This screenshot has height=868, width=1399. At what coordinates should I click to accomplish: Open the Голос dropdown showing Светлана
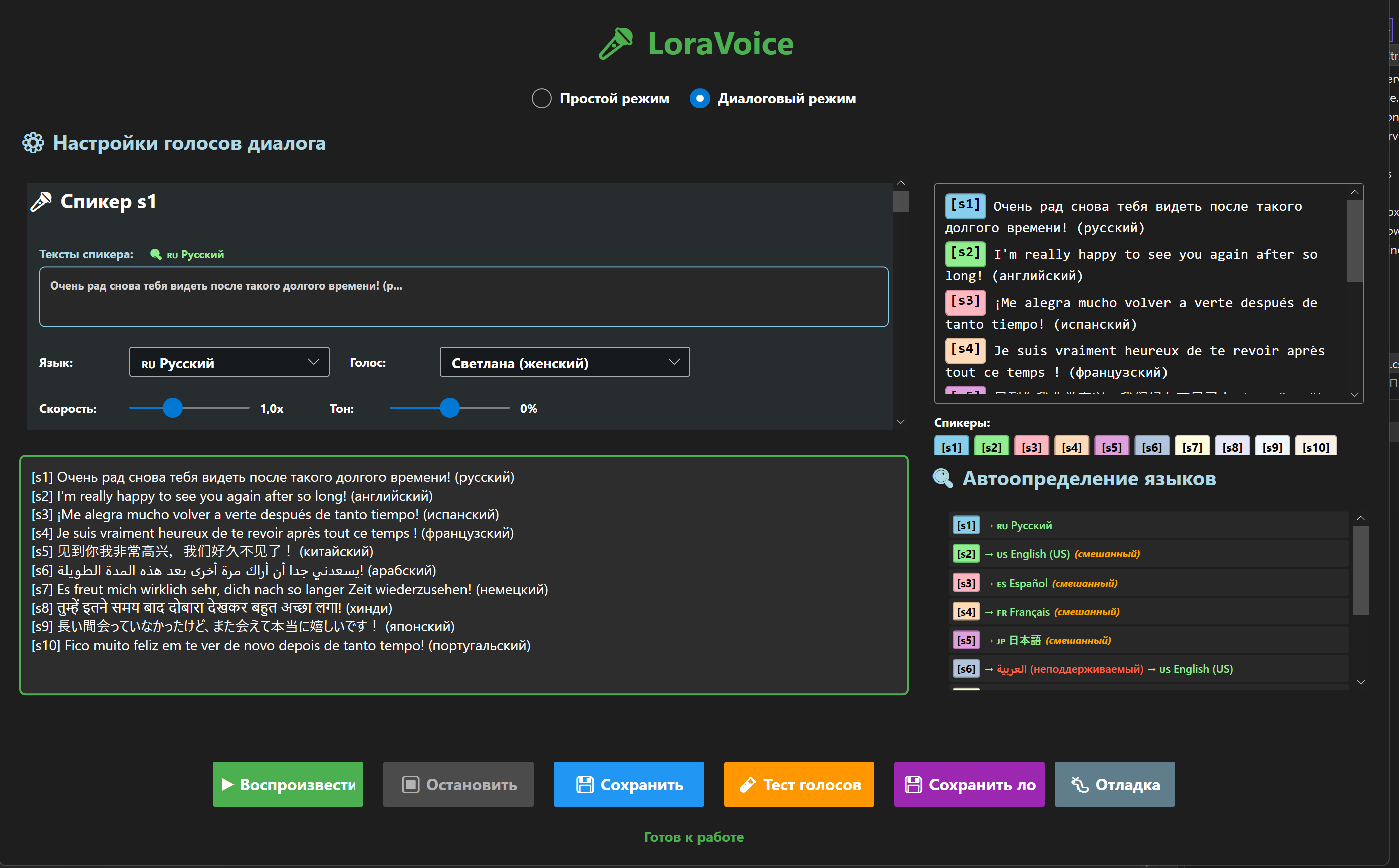coord(565,362)
